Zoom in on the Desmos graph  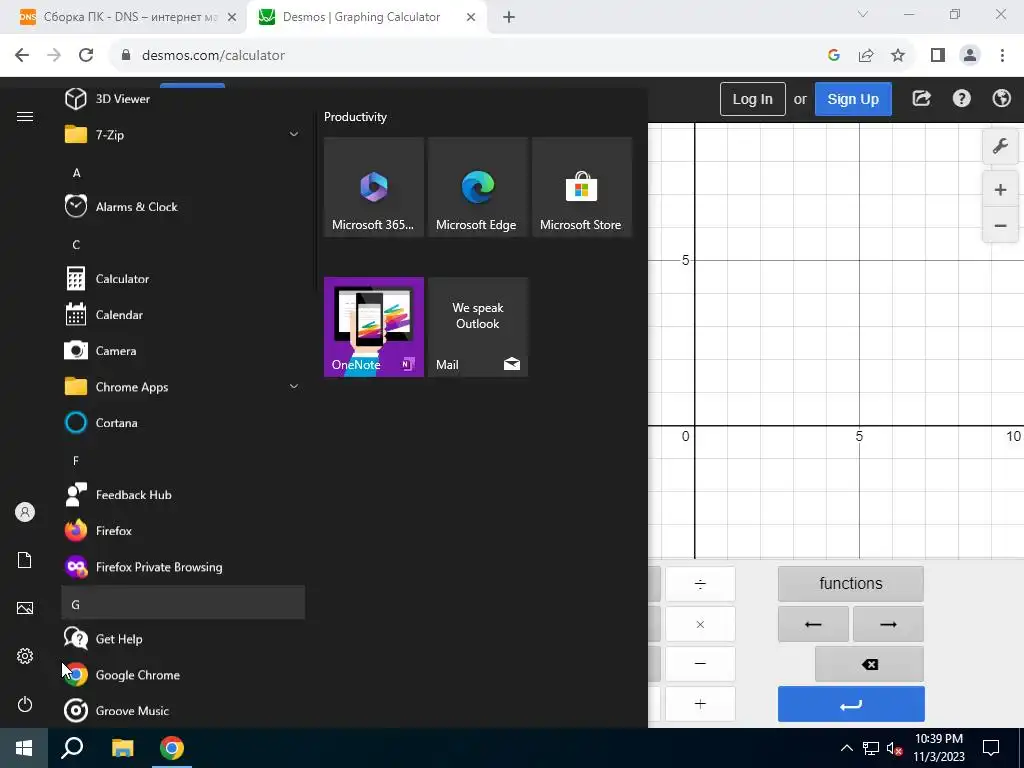pyautogui.click(x=1000, y=190)
